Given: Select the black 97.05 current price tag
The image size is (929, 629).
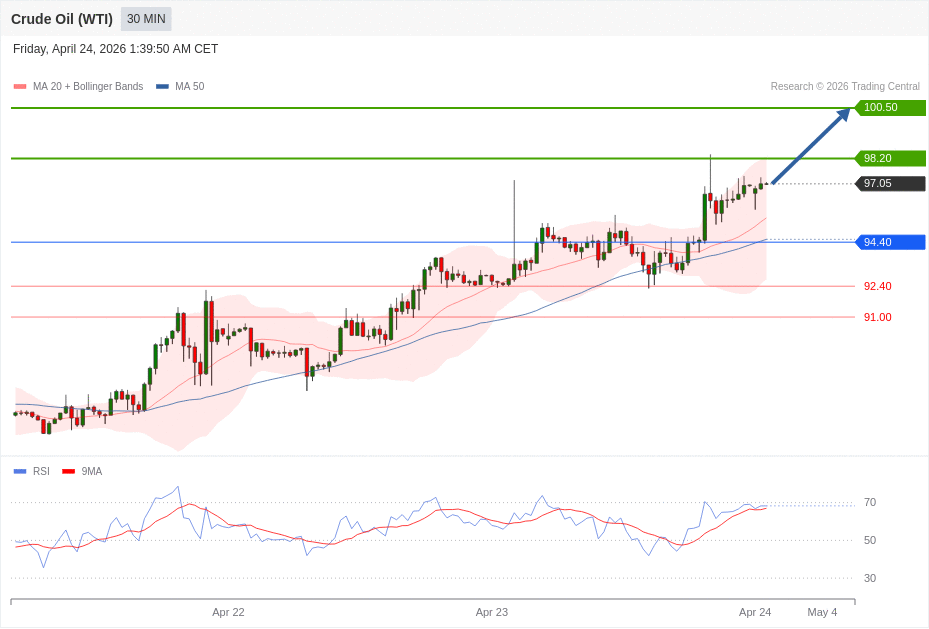Looking at the screenshot, I should (x=889, y=183).
